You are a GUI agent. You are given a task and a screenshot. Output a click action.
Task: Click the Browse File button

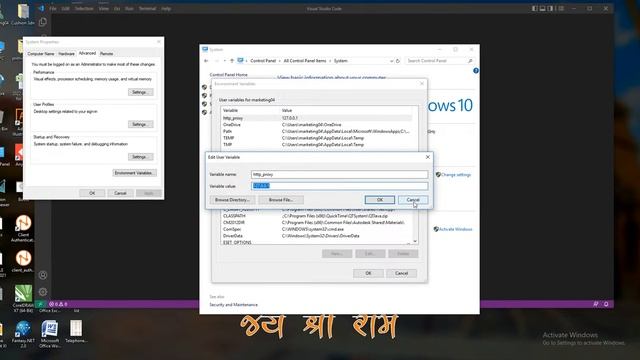281,200
